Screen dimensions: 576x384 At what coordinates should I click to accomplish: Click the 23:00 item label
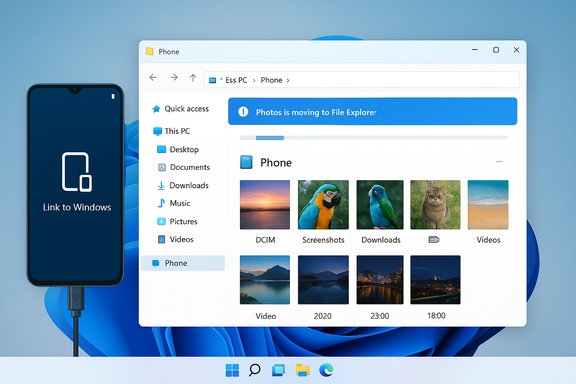(379, 316)
